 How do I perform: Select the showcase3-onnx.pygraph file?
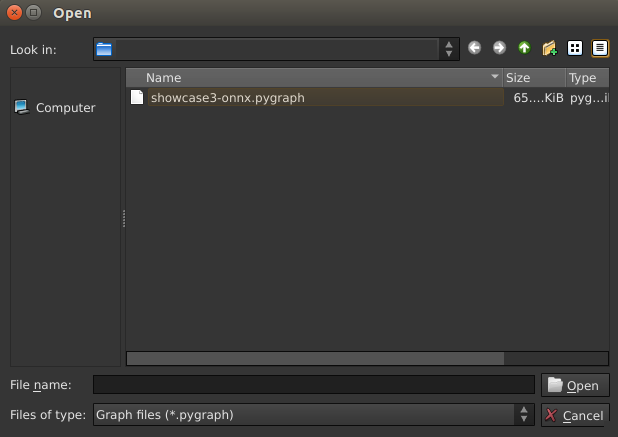[227, 98]
